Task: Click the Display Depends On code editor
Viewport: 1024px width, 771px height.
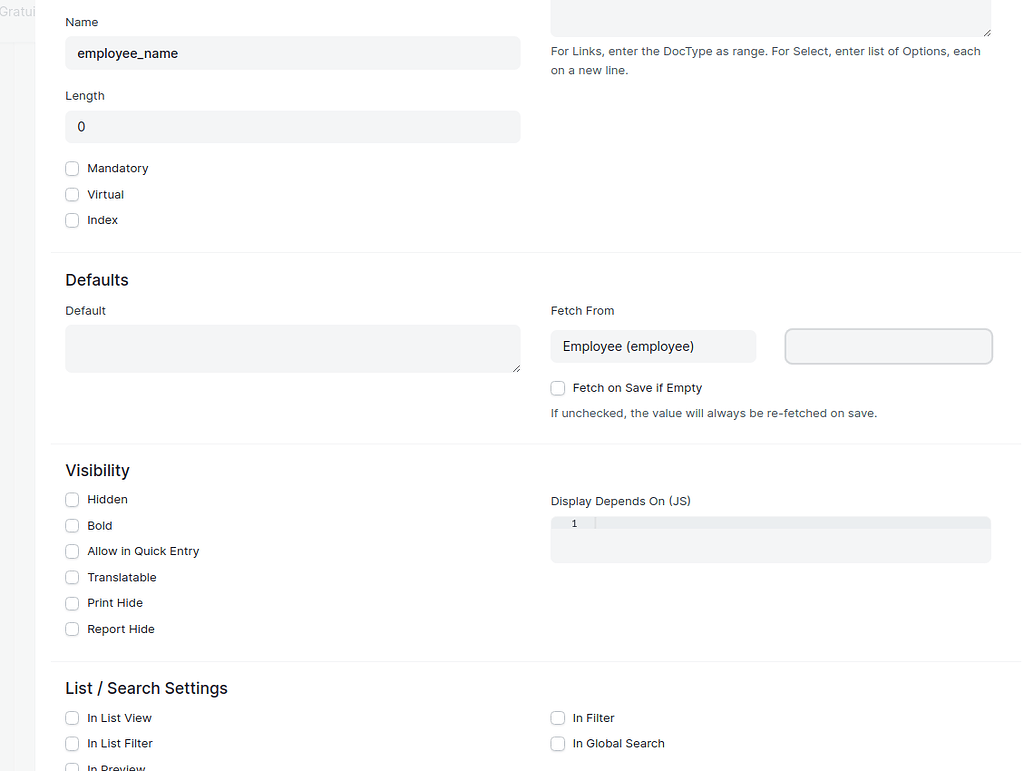Action: [x=771, y=540]
